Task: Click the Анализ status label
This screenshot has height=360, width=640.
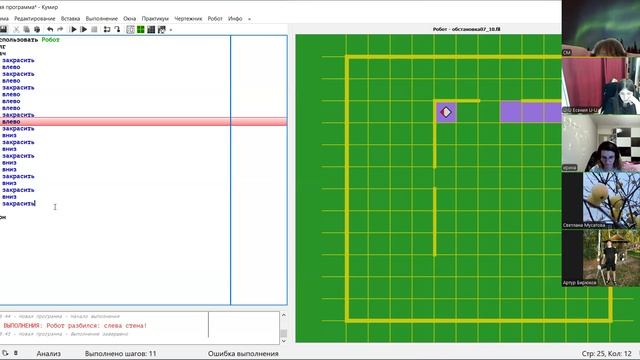Action: click(49, 353)
